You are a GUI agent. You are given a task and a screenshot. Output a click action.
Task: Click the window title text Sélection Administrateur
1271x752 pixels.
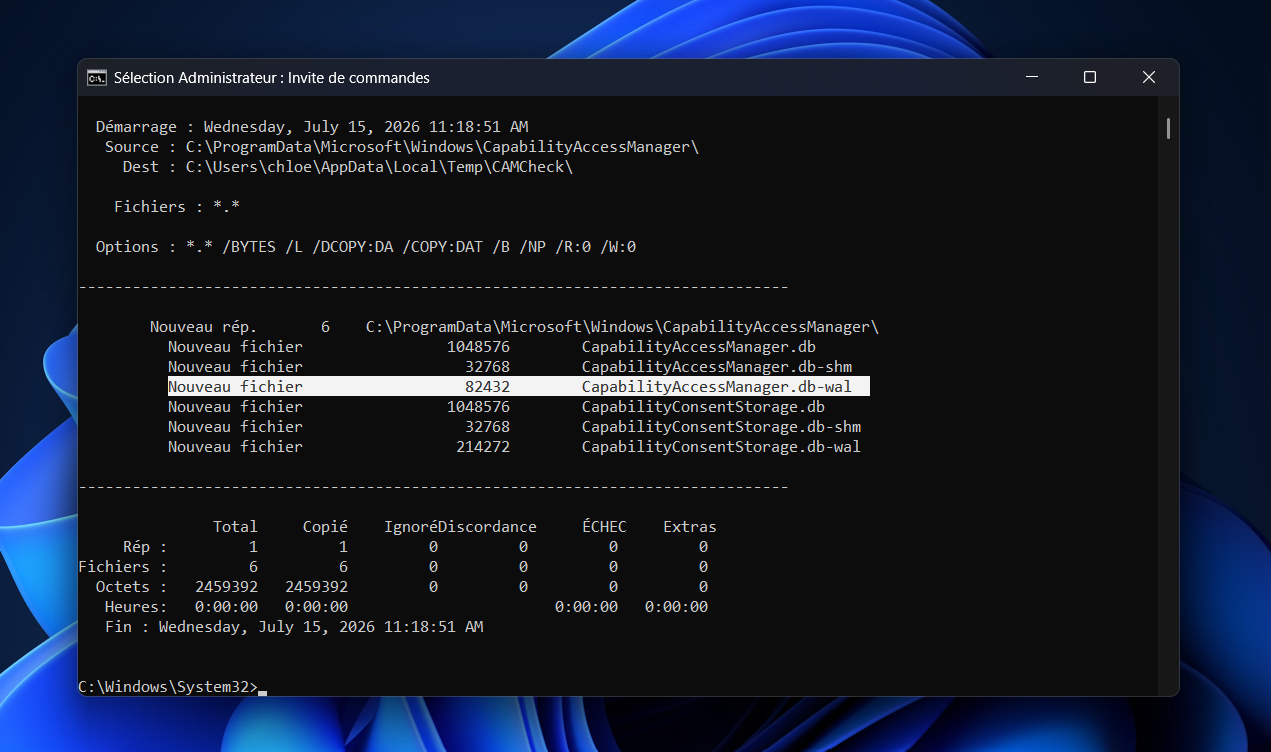click(x=195, y=77)
